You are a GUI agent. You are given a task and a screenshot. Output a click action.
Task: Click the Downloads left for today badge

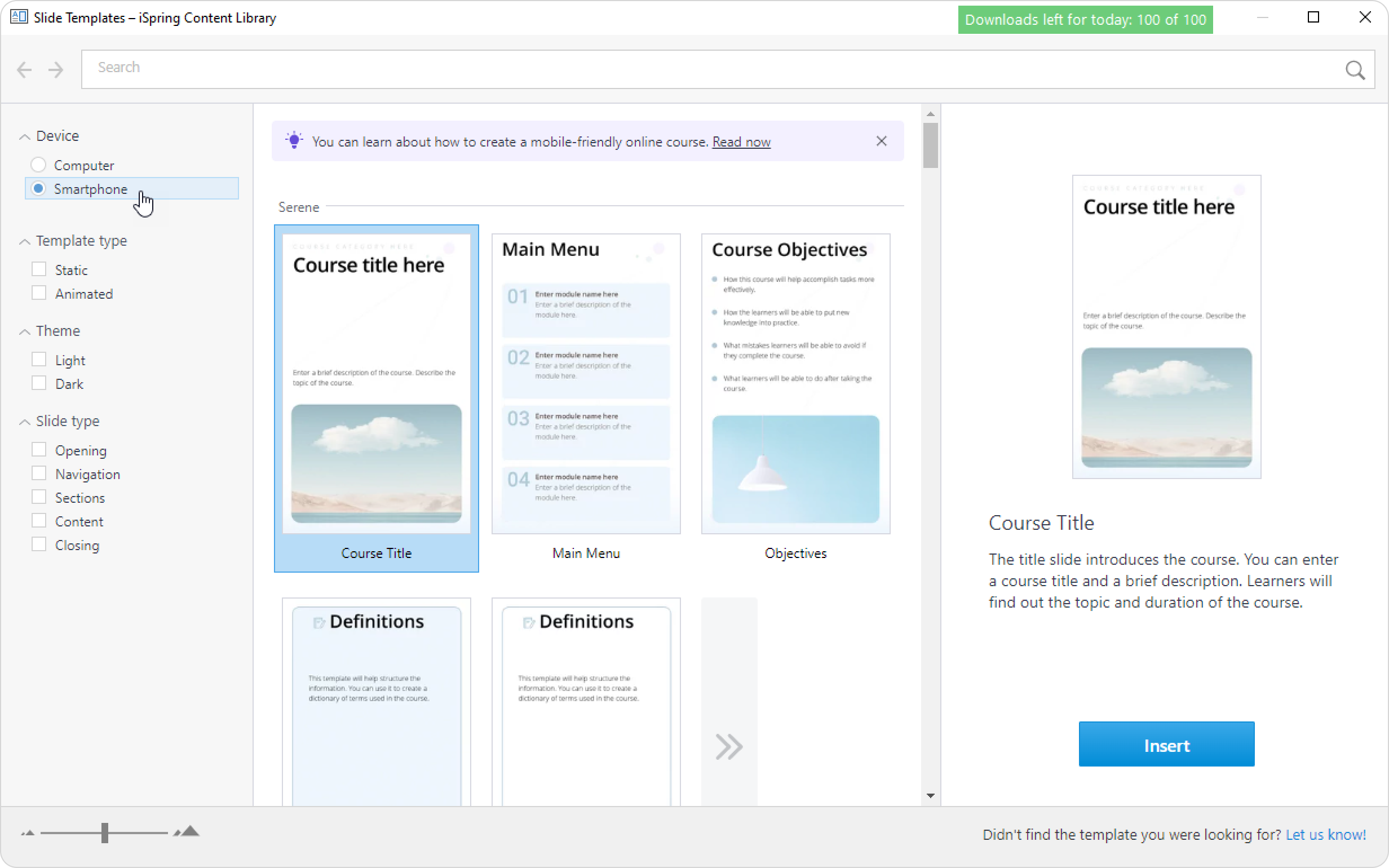pos(1085,20)
